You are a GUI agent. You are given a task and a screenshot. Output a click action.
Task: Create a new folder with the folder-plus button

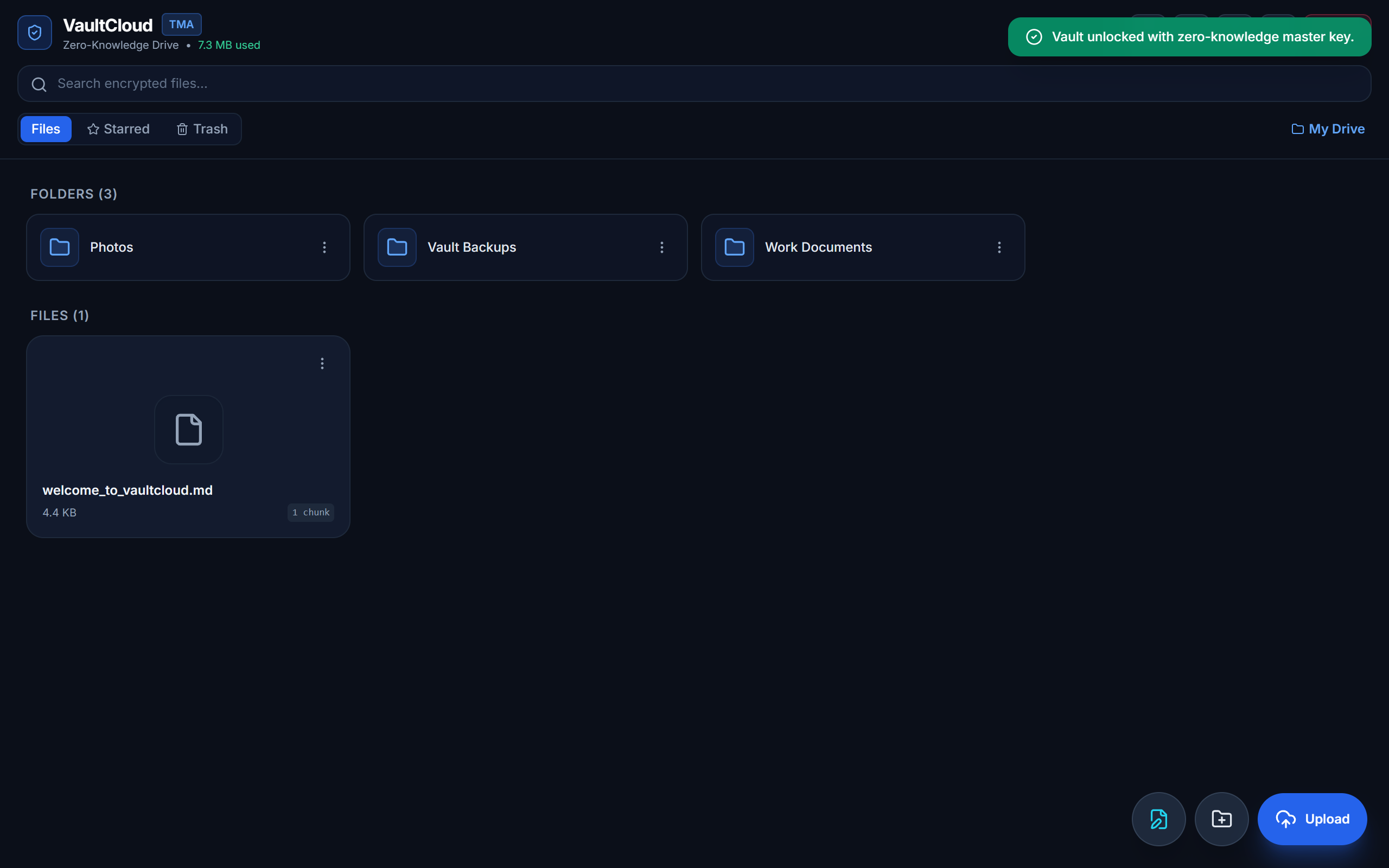click(1221, 819)
